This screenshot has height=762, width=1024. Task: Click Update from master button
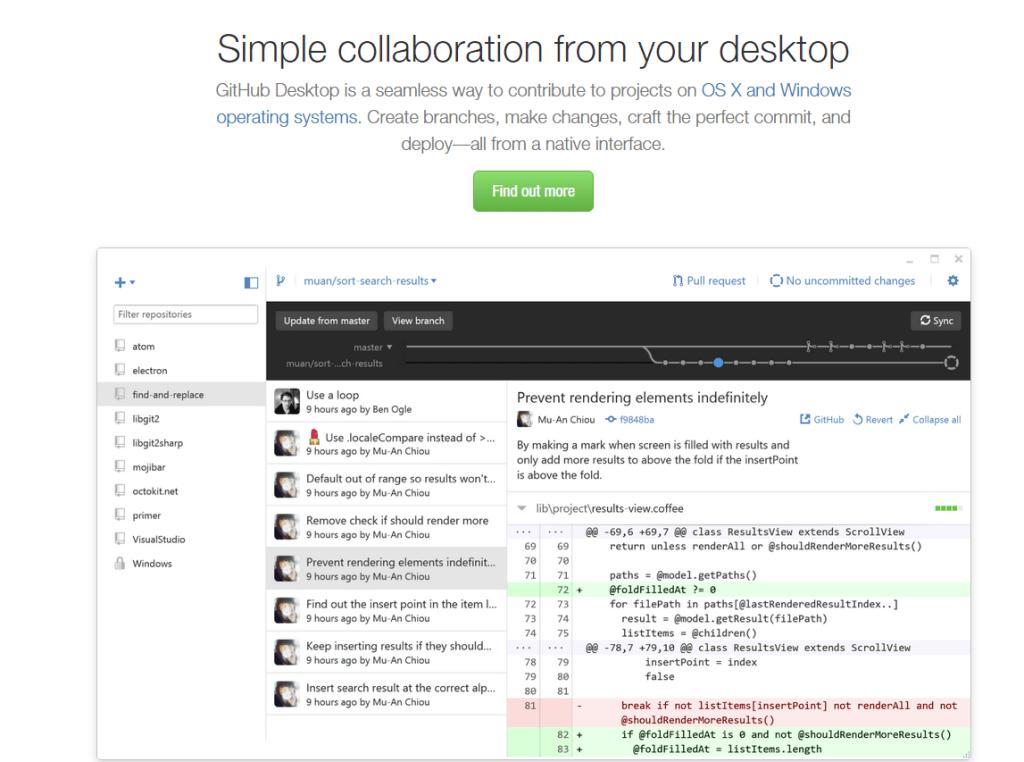327,321
